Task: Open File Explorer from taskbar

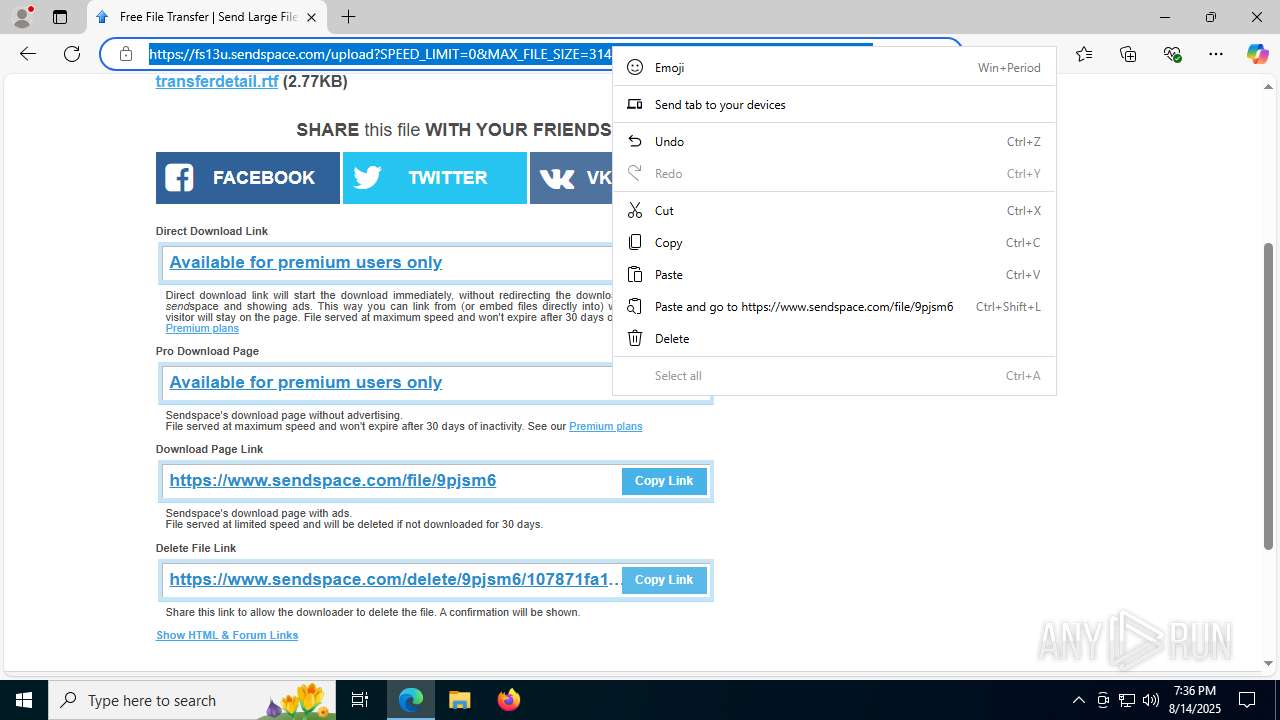Action: 459,700
